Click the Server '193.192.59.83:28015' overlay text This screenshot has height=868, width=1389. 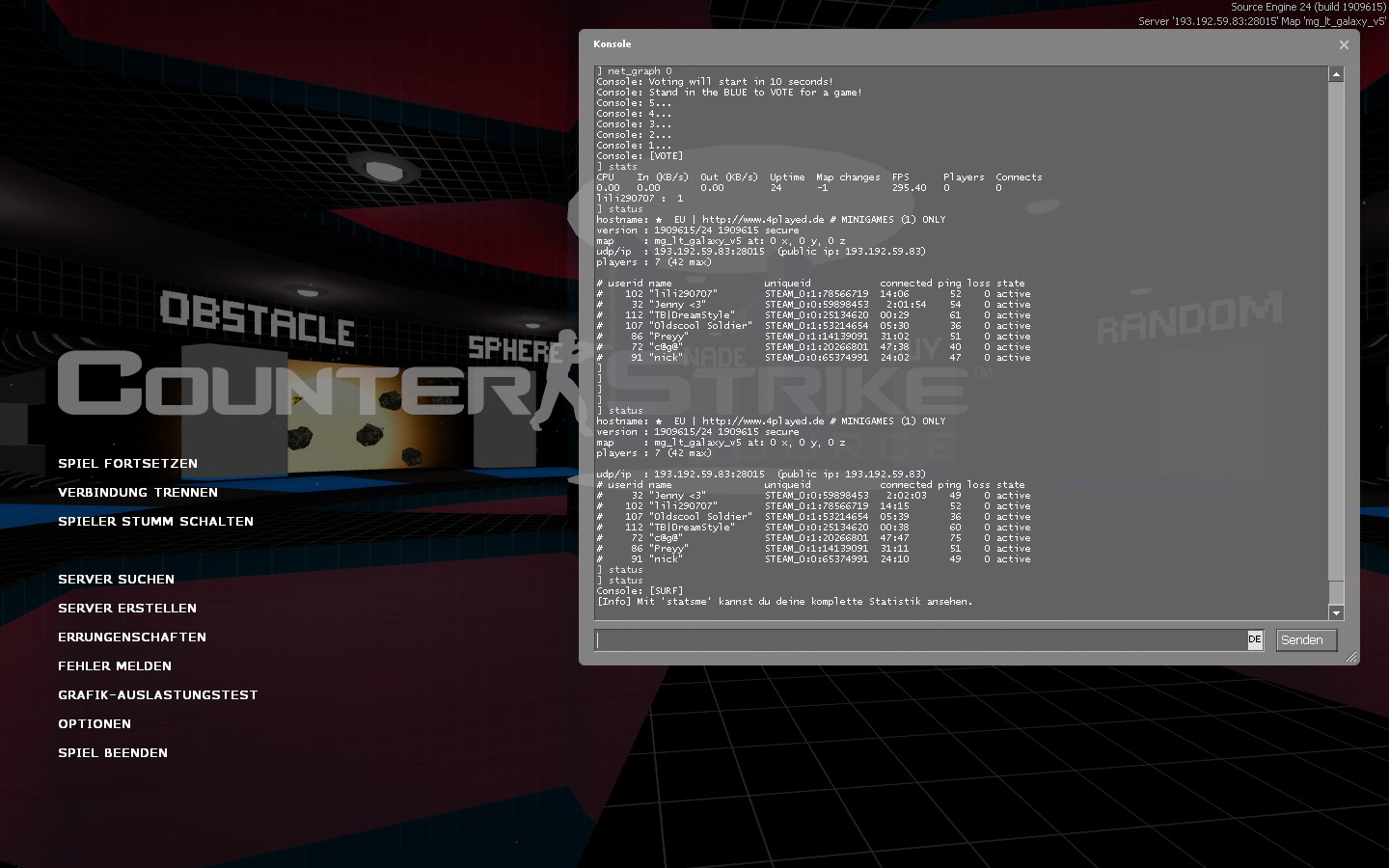coord(1262,20)
